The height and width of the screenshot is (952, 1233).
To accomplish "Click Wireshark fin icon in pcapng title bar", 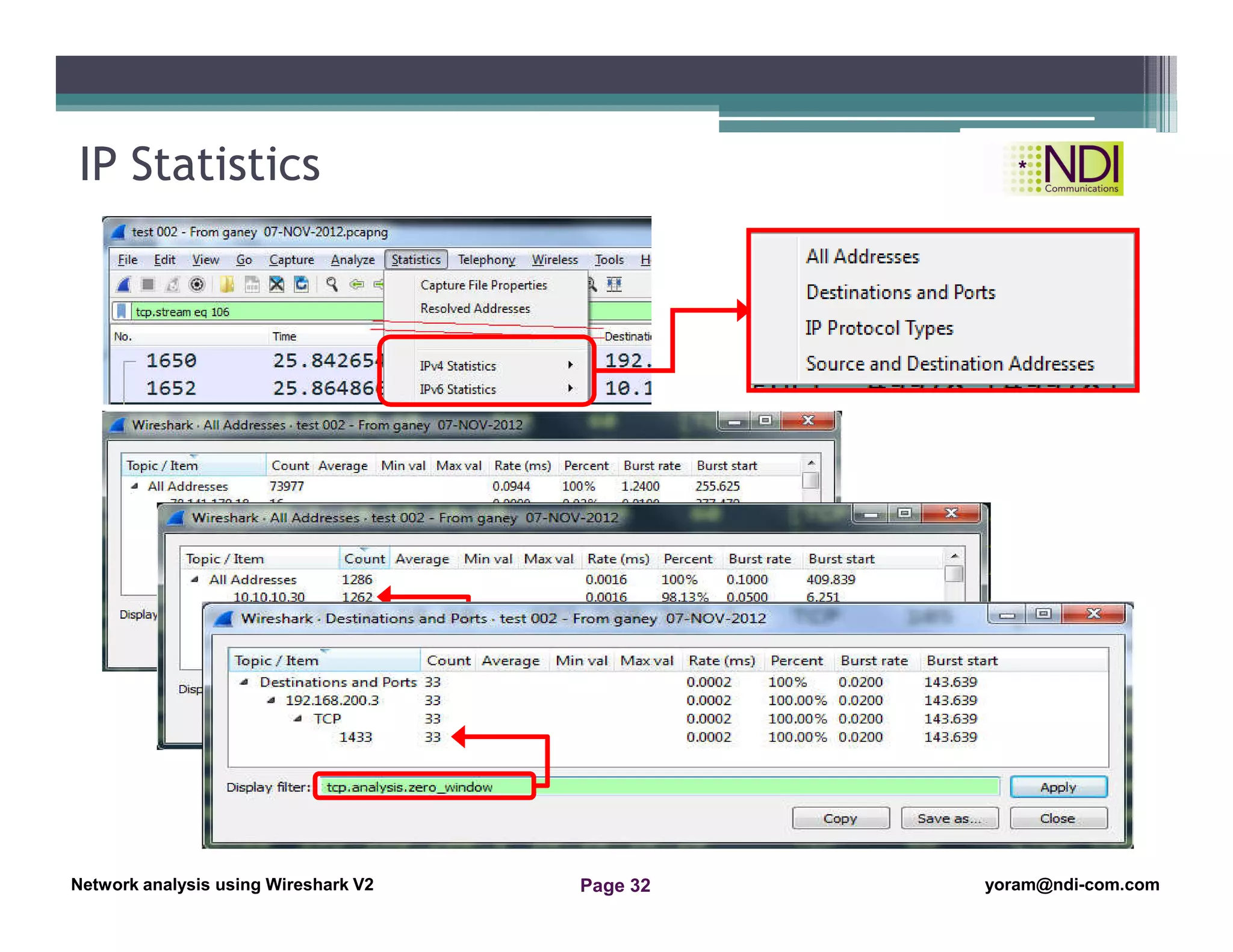I will point(119,232).
